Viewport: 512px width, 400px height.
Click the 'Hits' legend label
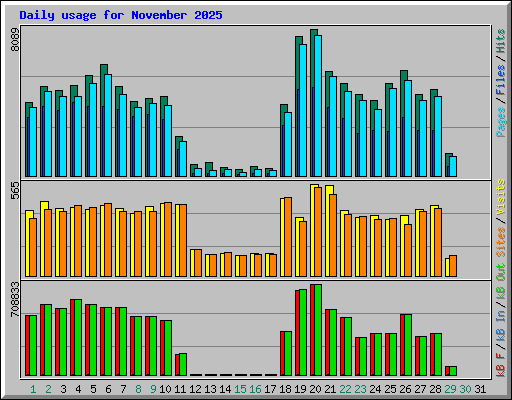click(x=500, y=41)
